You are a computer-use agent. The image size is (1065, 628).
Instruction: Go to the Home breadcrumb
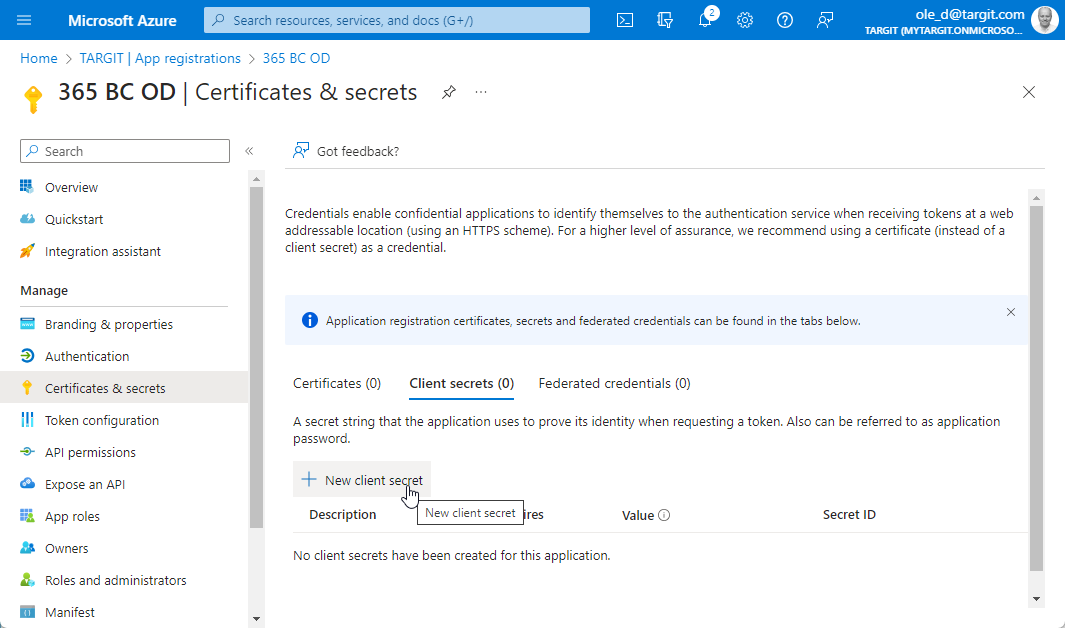[x=39, y=58]
